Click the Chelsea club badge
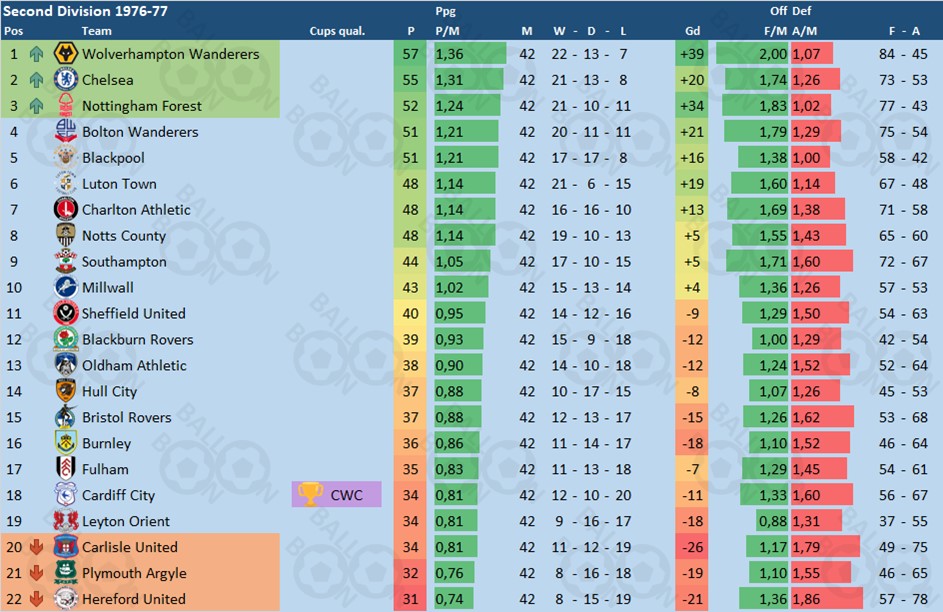The image size is (943, 612). (x=66, y=80)
